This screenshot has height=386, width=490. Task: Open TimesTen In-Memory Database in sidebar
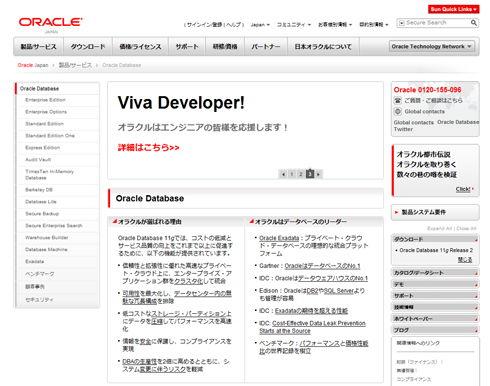(x=49, y=175)
